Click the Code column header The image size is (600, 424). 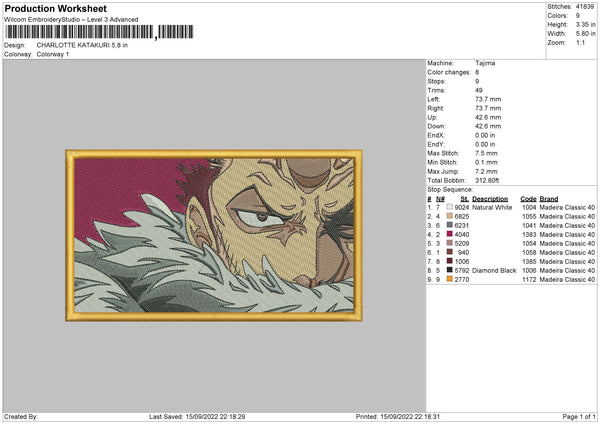[528, 199]
